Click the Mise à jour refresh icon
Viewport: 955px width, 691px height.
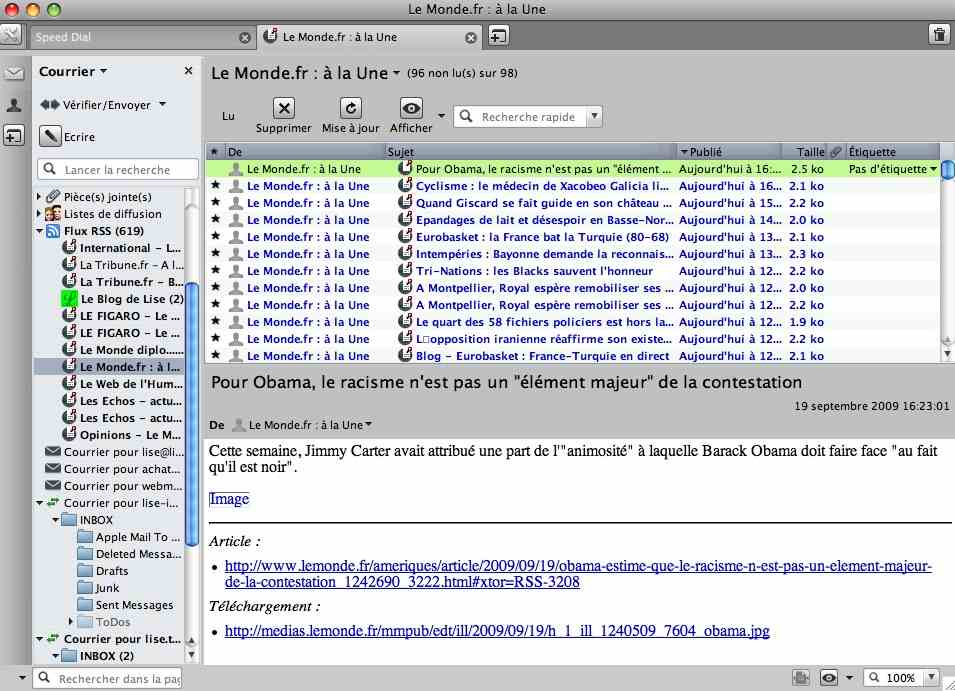point(350,108)
